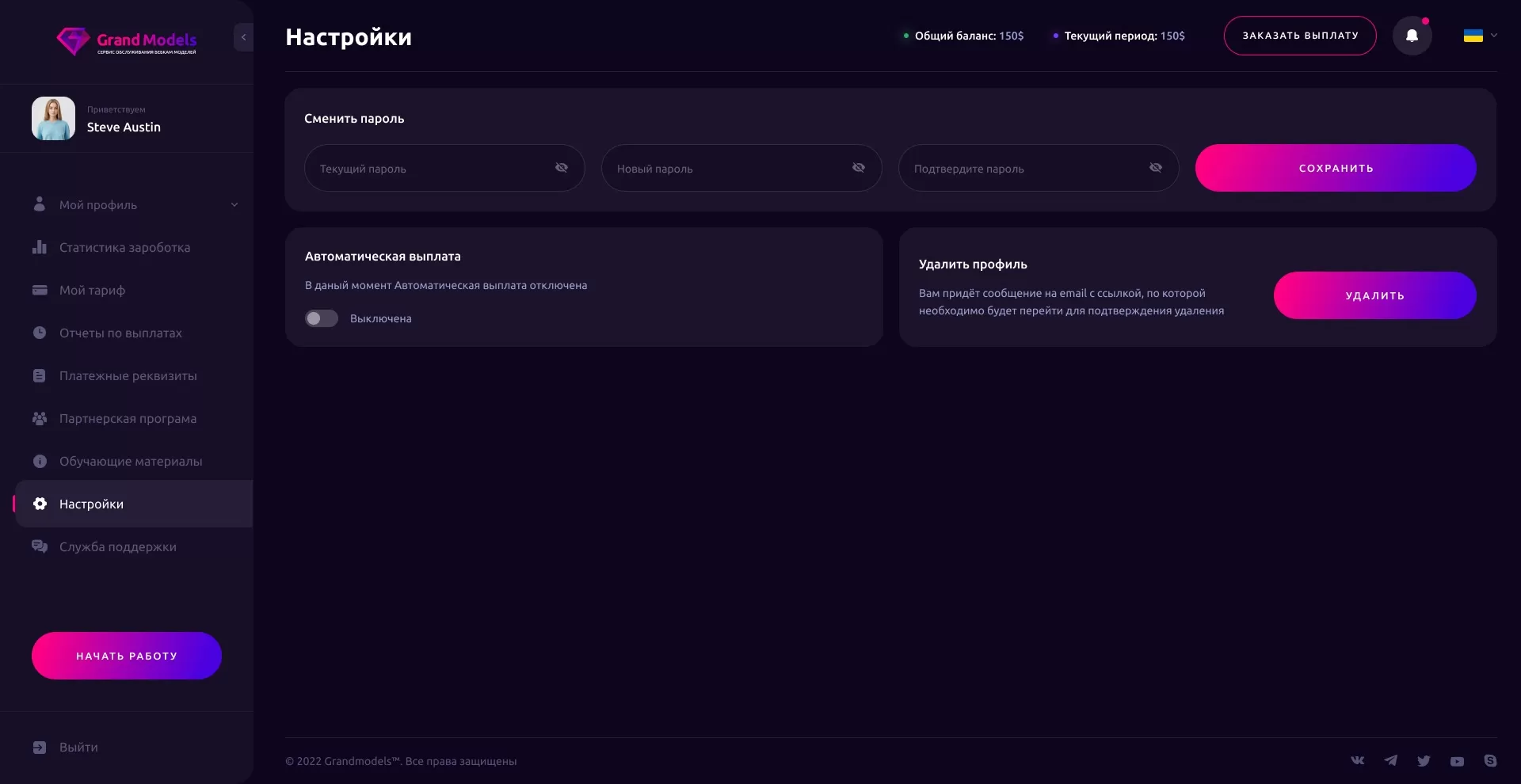Toggle visibility of Подтвердите пароль
Image resolution: width=1521 pixels, height=784 pixels.
1156,167
